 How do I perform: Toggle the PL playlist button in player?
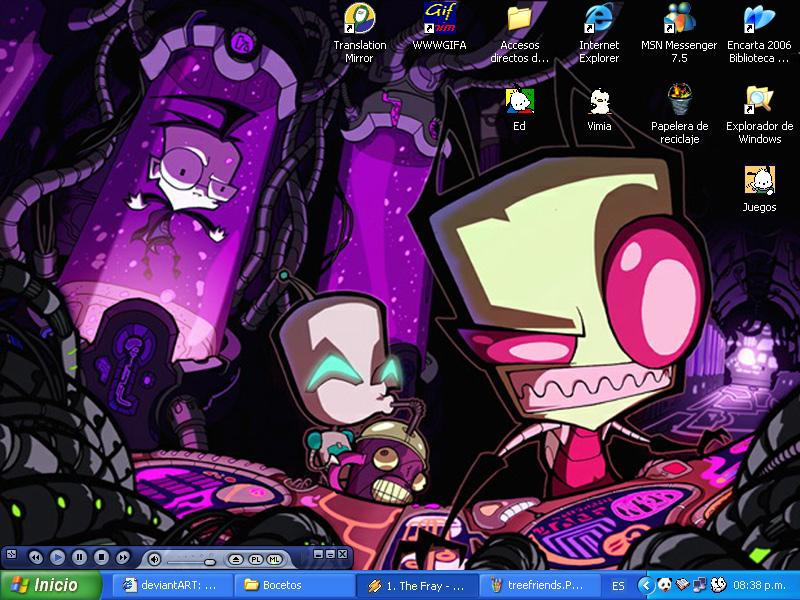tap(256, 559)
